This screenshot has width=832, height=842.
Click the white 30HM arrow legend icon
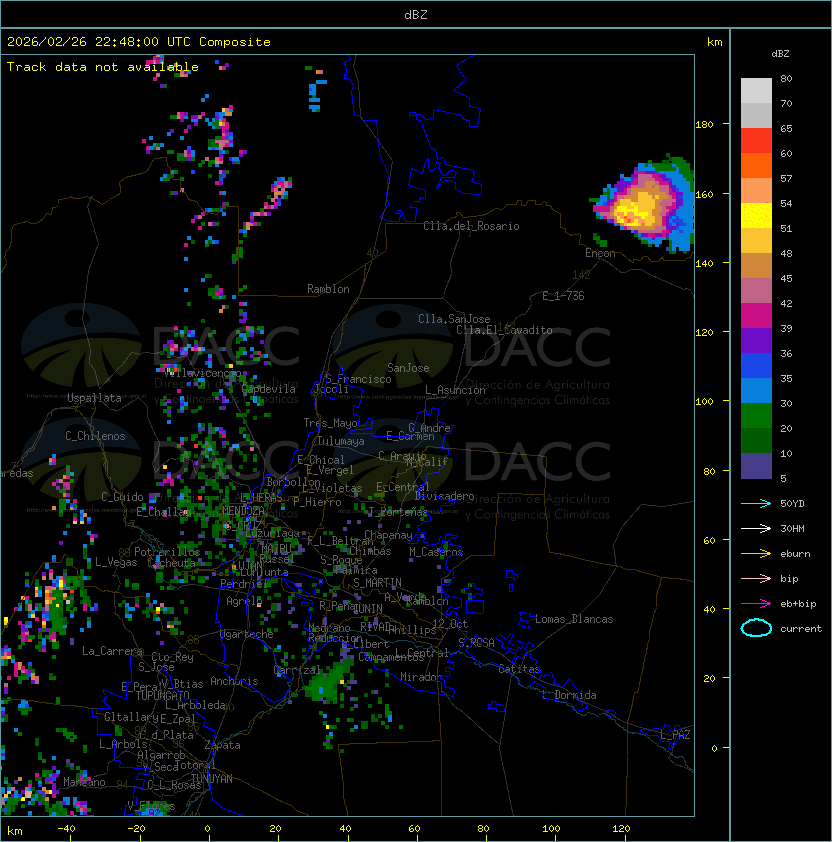pyautogui.click(x=756, y=529)
